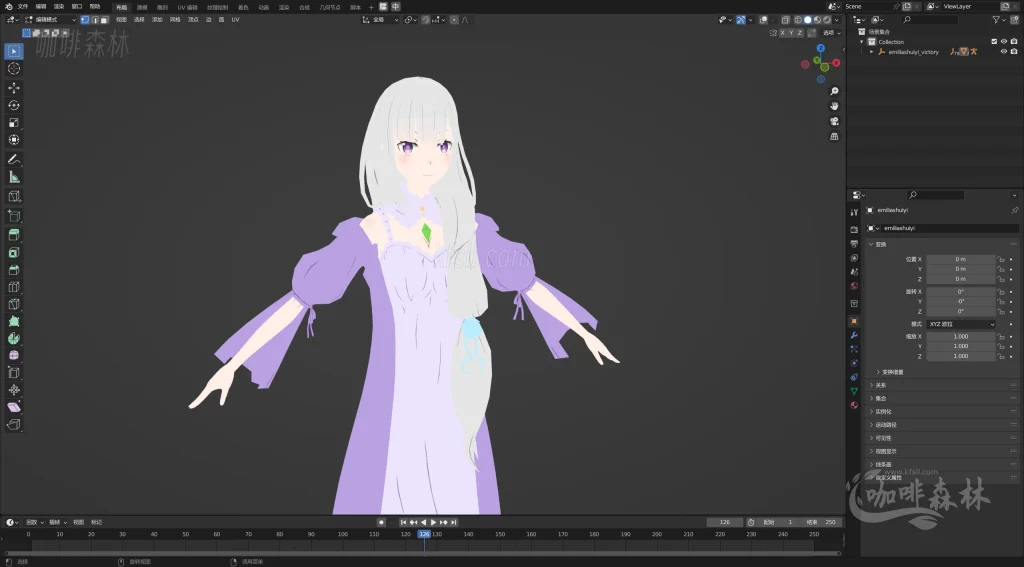Toggle snapping magnet icon
1024x567 pixels.
coord(426,20)
